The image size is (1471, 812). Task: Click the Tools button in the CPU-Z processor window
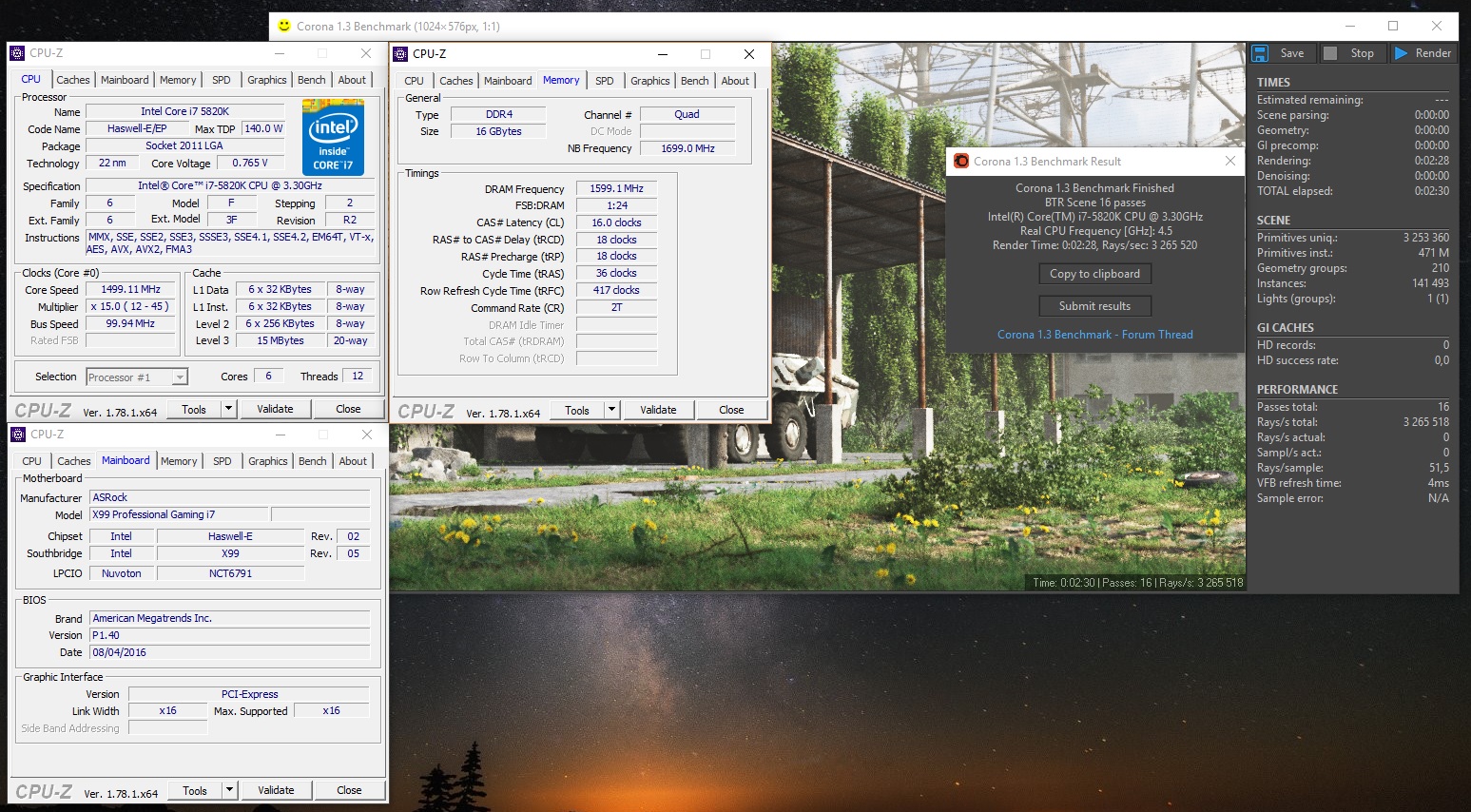(194, 409)
